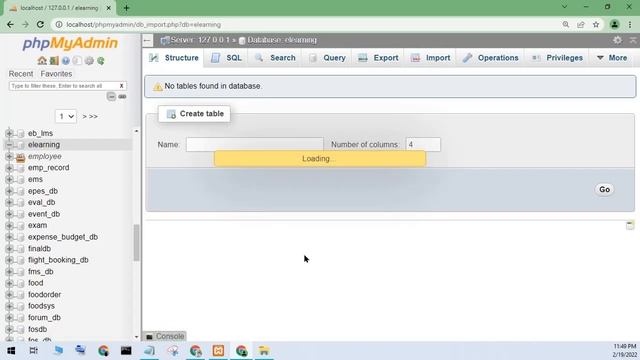640x360 pixels.
Task: Switch to the Structure tab
Action: (173, 58)
